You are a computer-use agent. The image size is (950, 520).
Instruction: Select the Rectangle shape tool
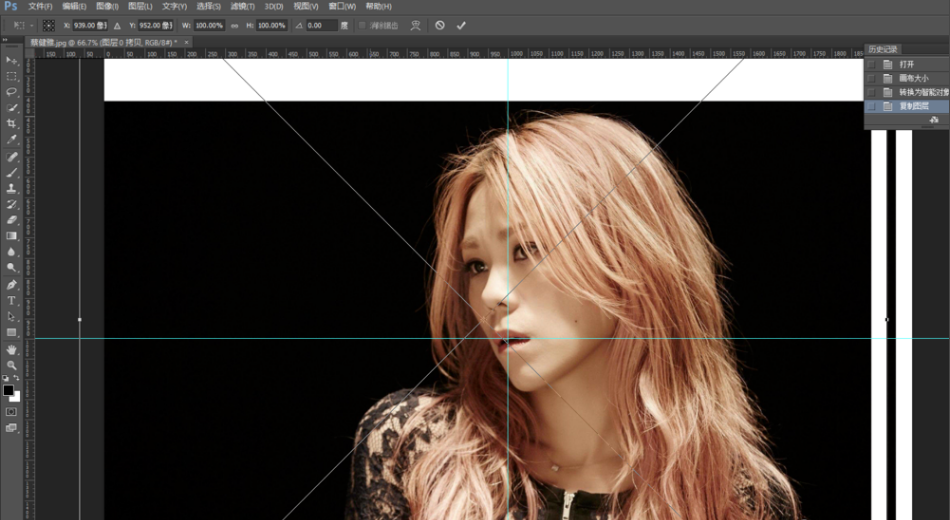point(12,332)
